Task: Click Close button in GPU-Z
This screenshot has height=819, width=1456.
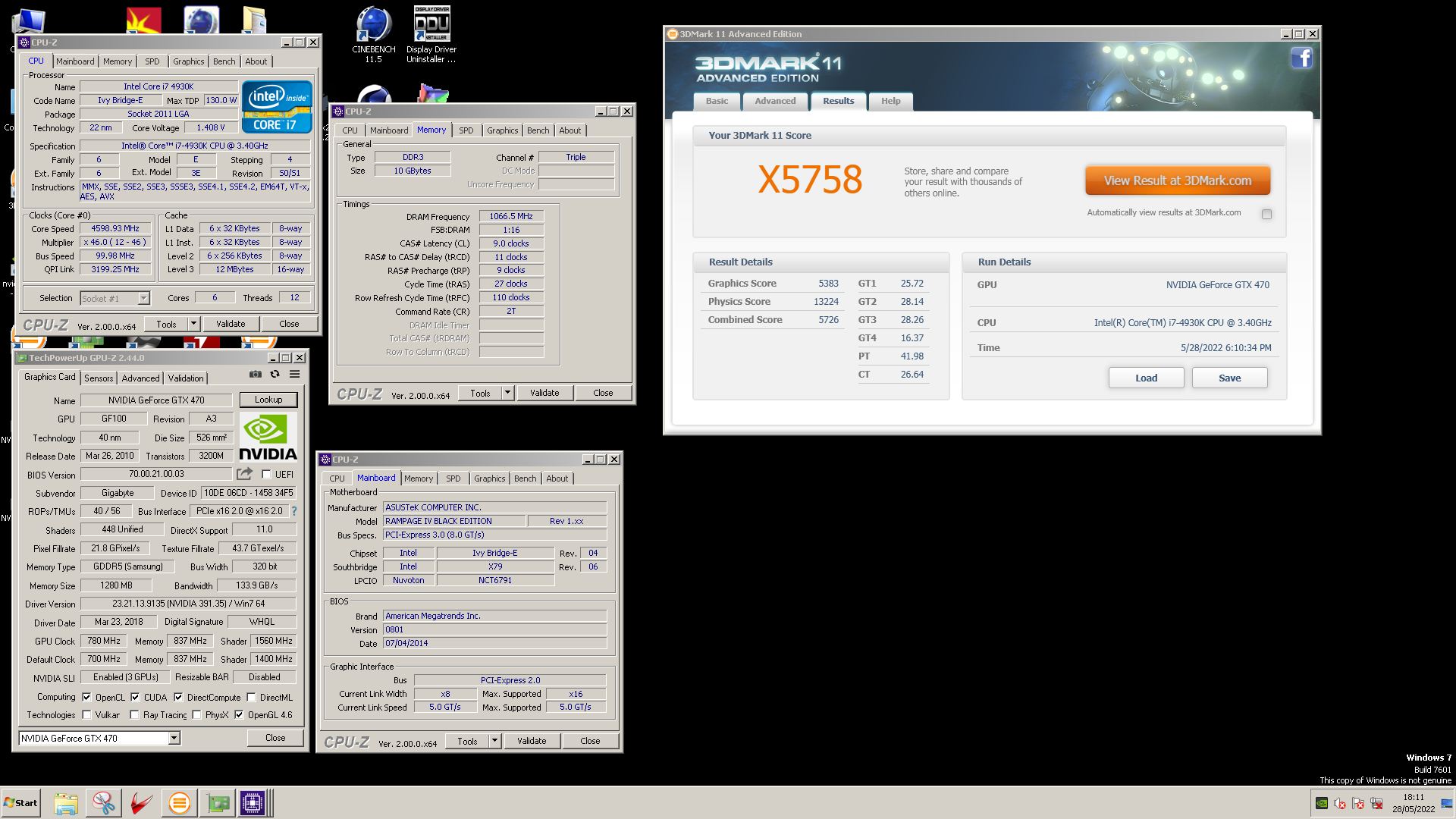Action: click(275, 738)
